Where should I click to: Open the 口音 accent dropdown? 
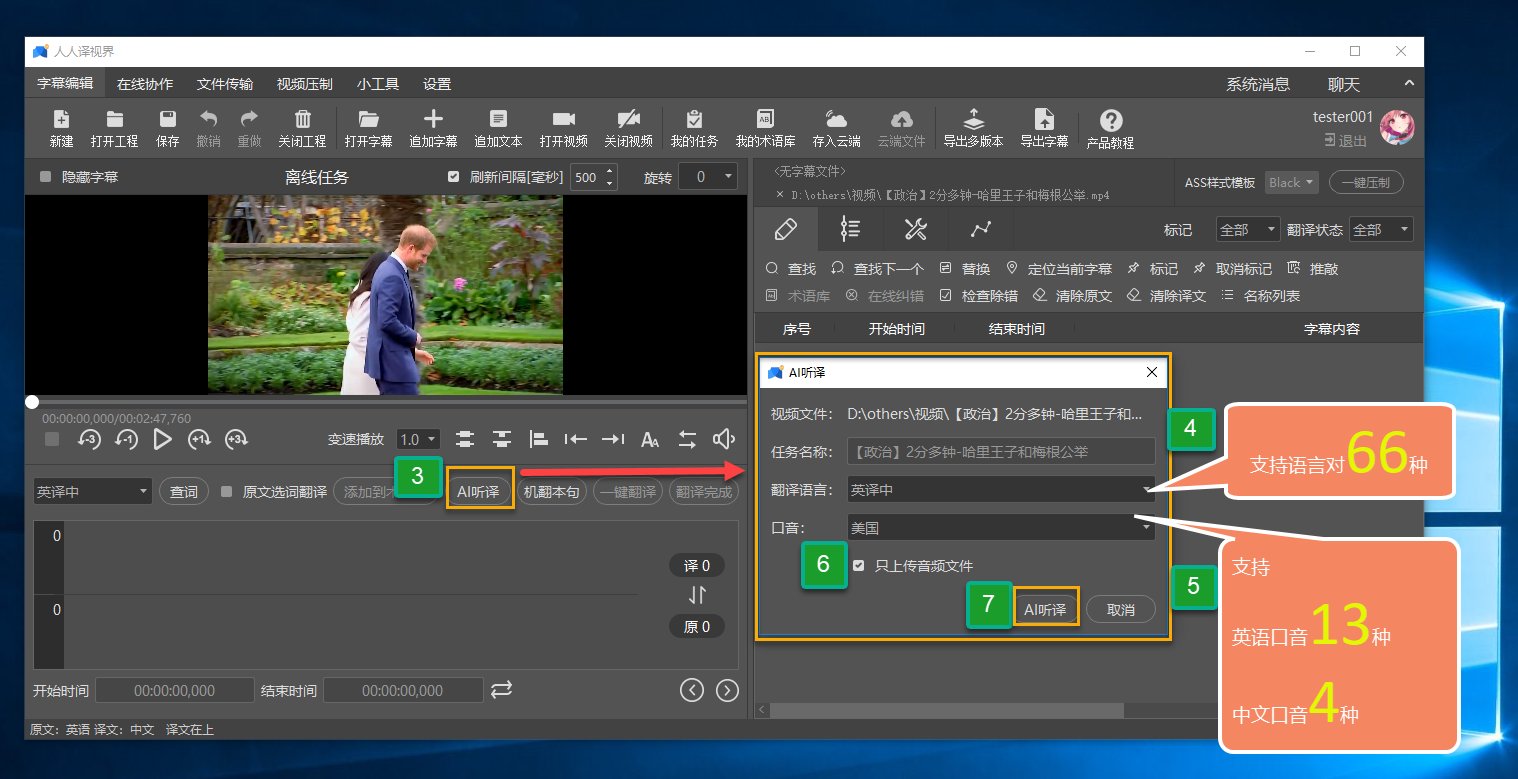tap(1000, 527)
